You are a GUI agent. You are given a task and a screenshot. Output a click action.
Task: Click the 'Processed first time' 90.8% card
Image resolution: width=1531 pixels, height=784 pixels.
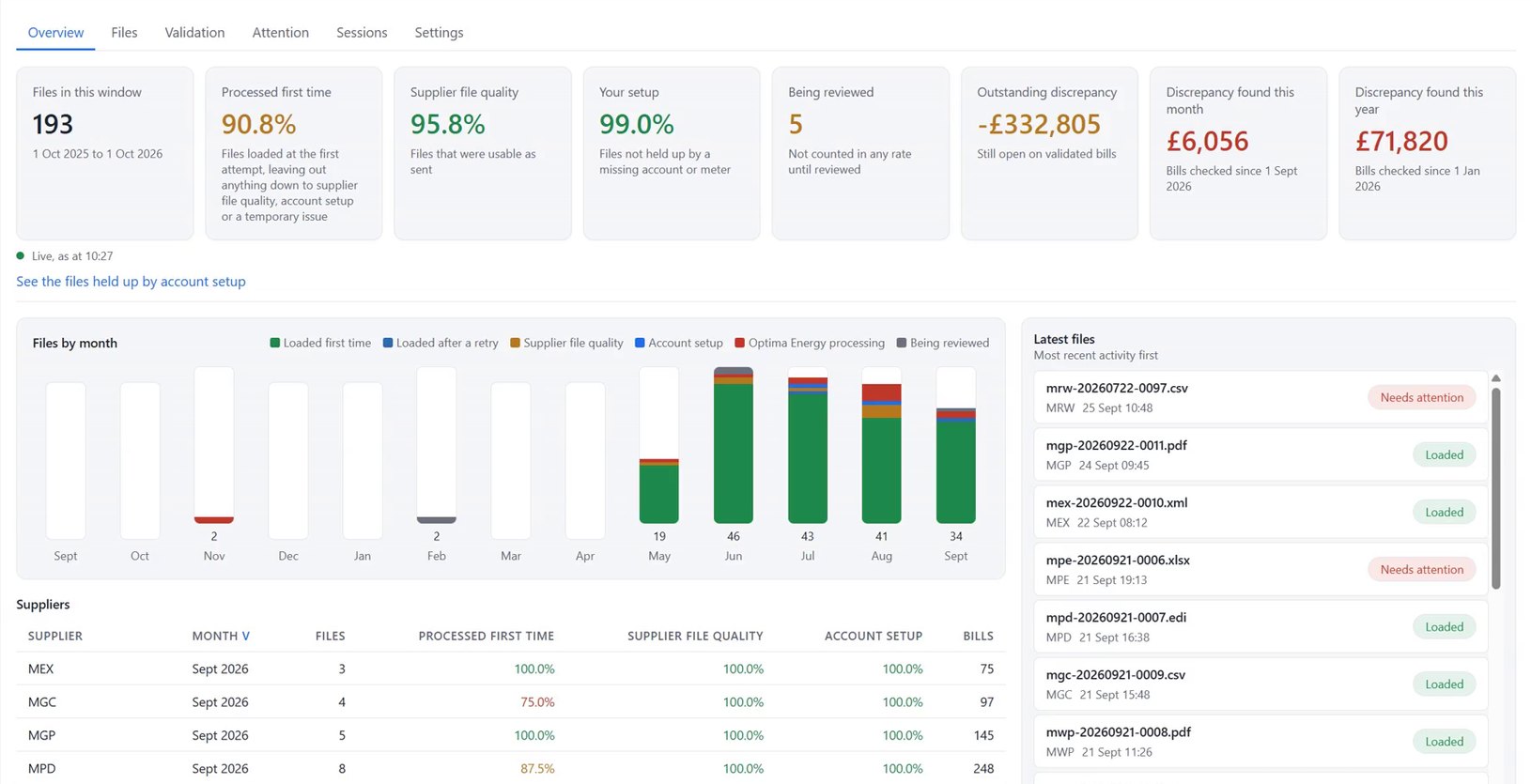(x=294, y=153)
